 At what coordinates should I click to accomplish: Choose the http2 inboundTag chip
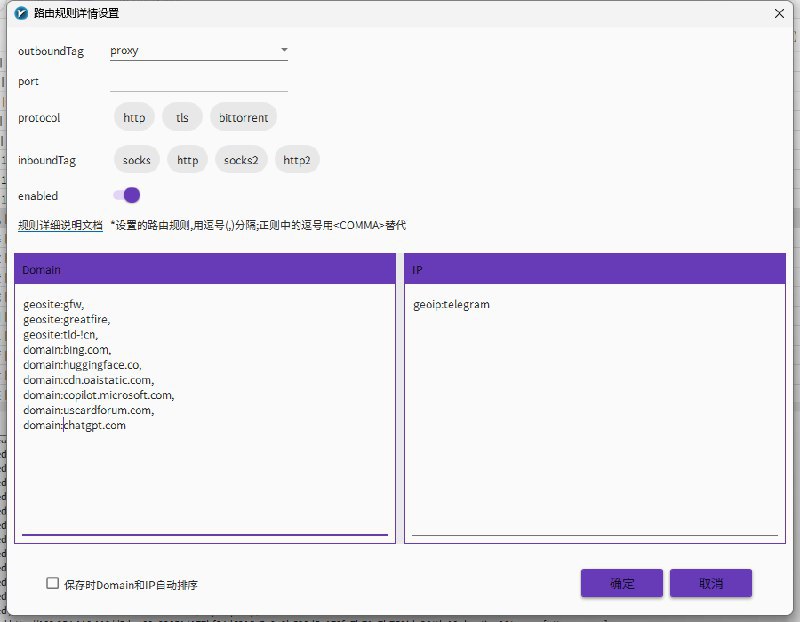(297, 160)
